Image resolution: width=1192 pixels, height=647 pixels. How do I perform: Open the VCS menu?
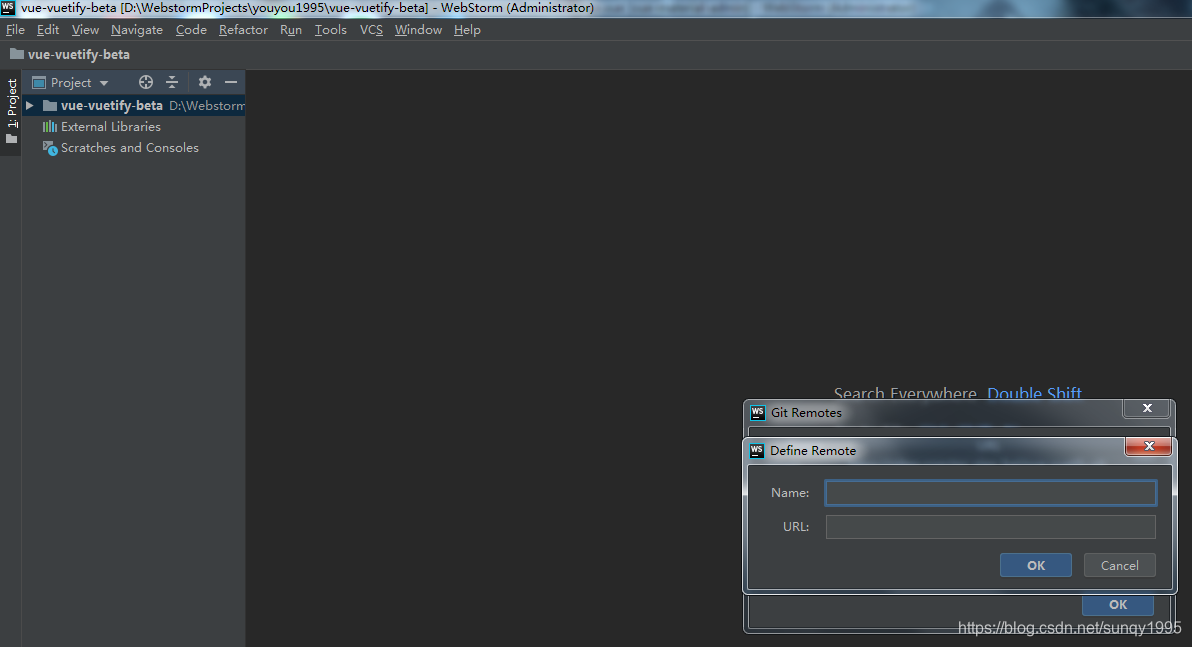371,30
